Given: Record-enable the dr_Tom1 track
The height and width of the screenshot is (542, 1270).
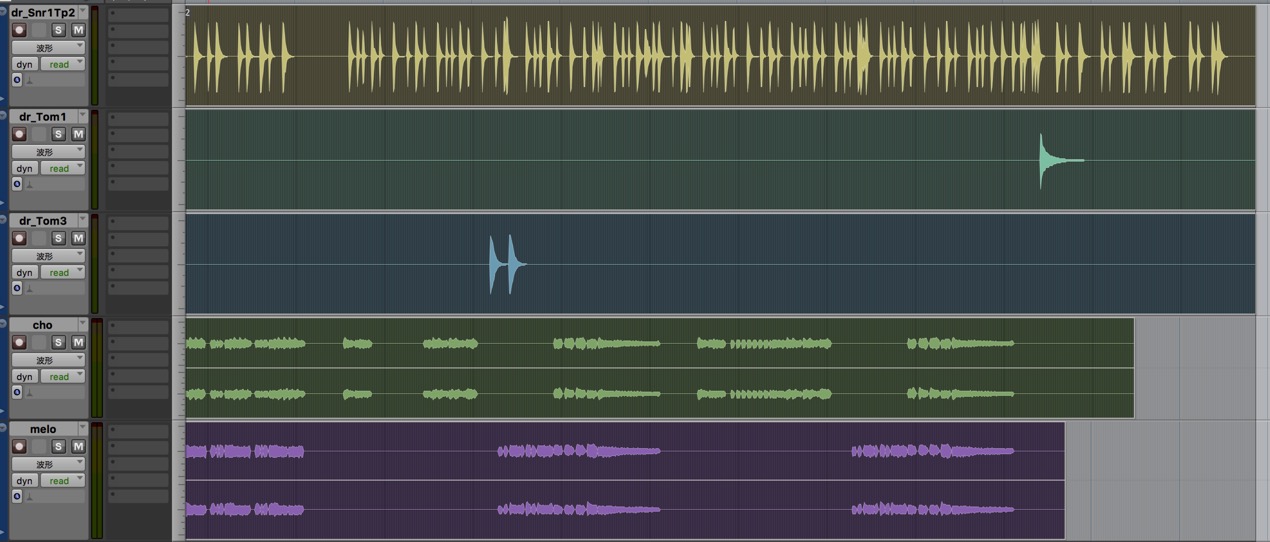Looking at the screenshot, I should (x=19, y=134).
